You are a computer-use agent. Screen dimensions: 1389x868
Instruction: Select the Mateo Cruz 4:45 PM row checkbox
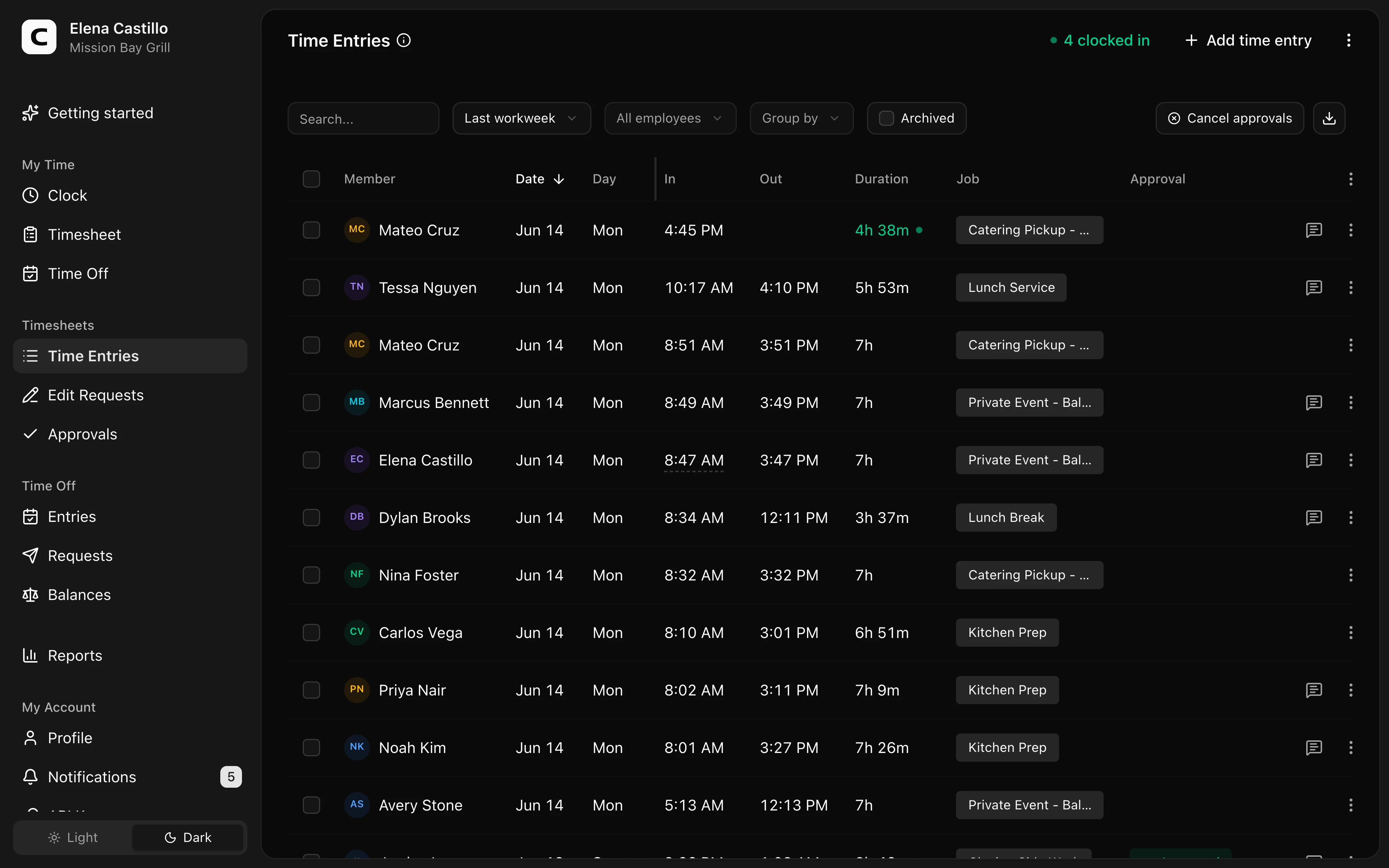[311, 230]
